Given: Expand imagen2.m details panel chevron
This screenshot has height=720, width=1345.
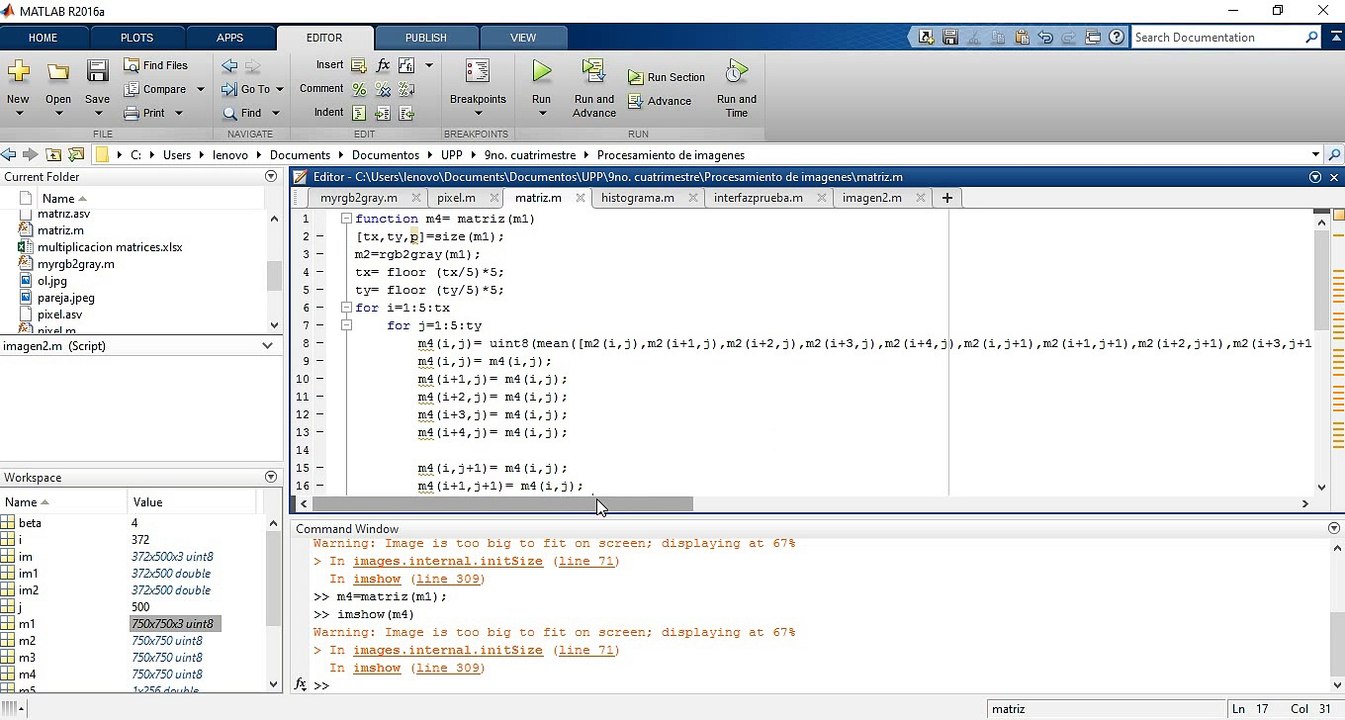Looking at the screenshot, I should [267, 346].
